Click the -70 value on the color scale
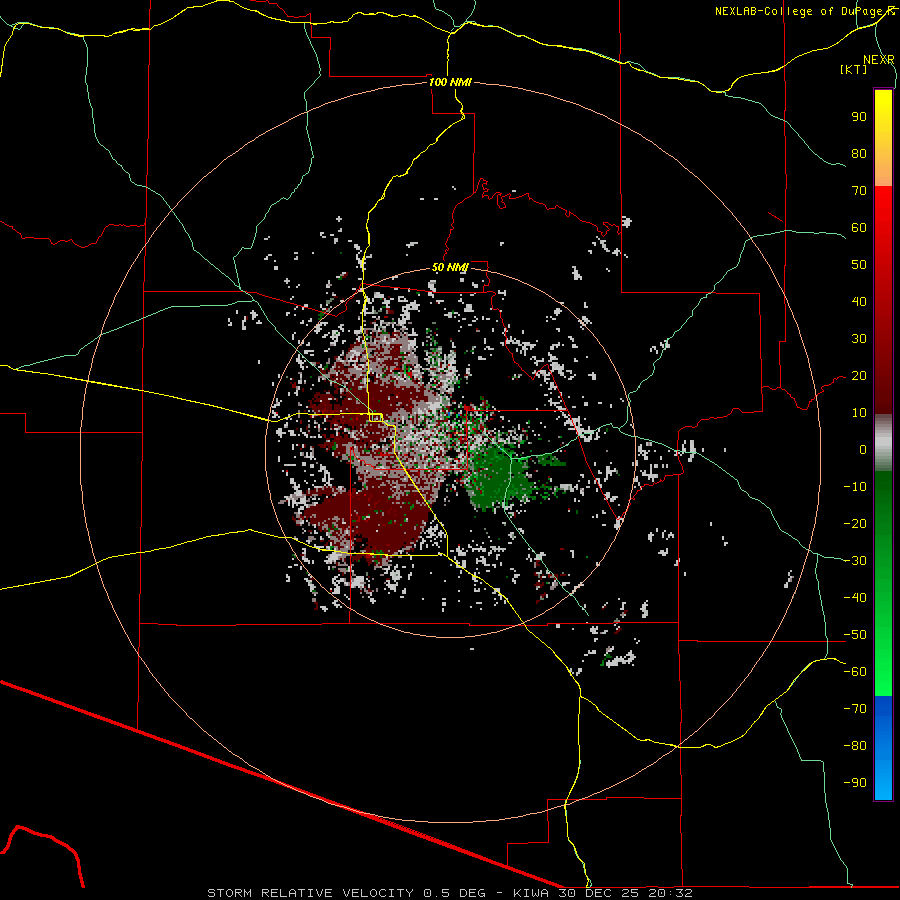Viewport: 900px width, 900px height. pos(855,709)
